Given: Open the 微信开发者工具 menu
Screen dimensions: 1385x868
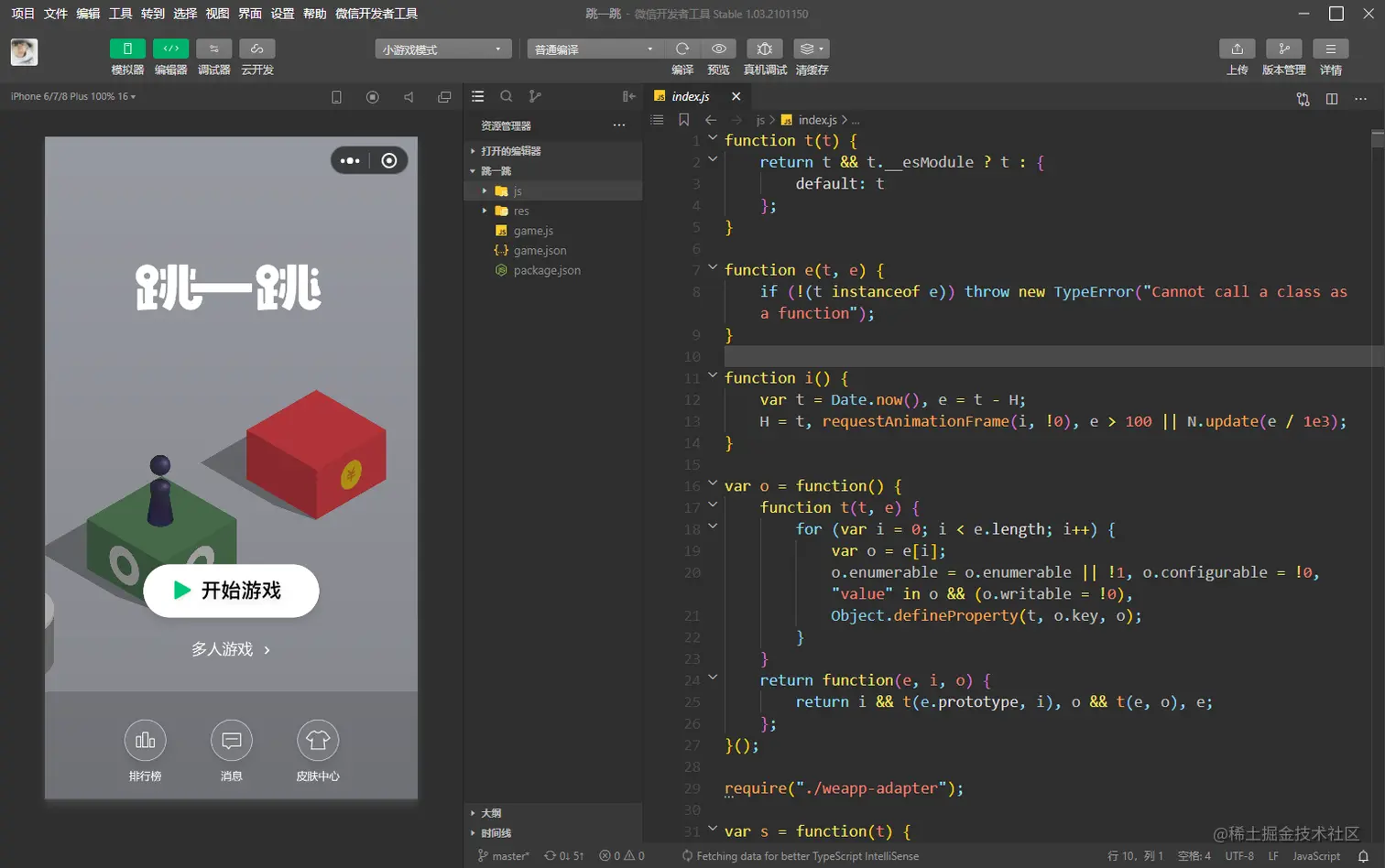Looking at the screenshot, I should [376, 14].
